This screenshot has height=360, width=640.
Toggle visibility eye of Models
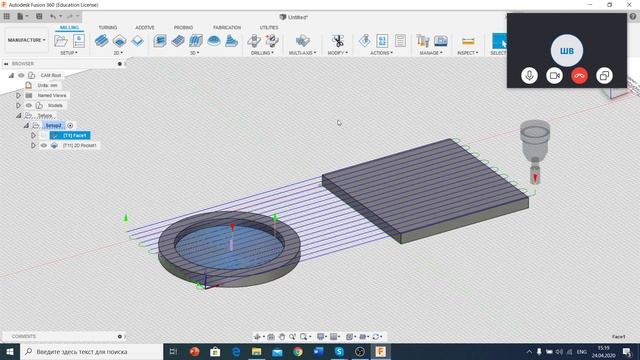click(x=29, y=105)
